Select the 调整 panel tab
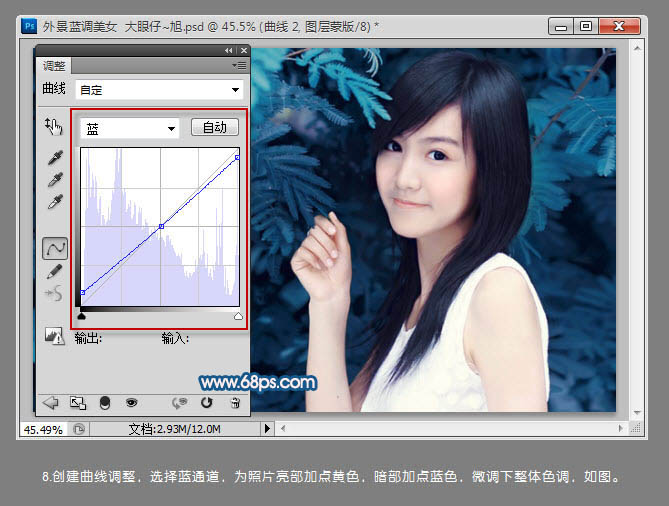 tap(52, 66)
